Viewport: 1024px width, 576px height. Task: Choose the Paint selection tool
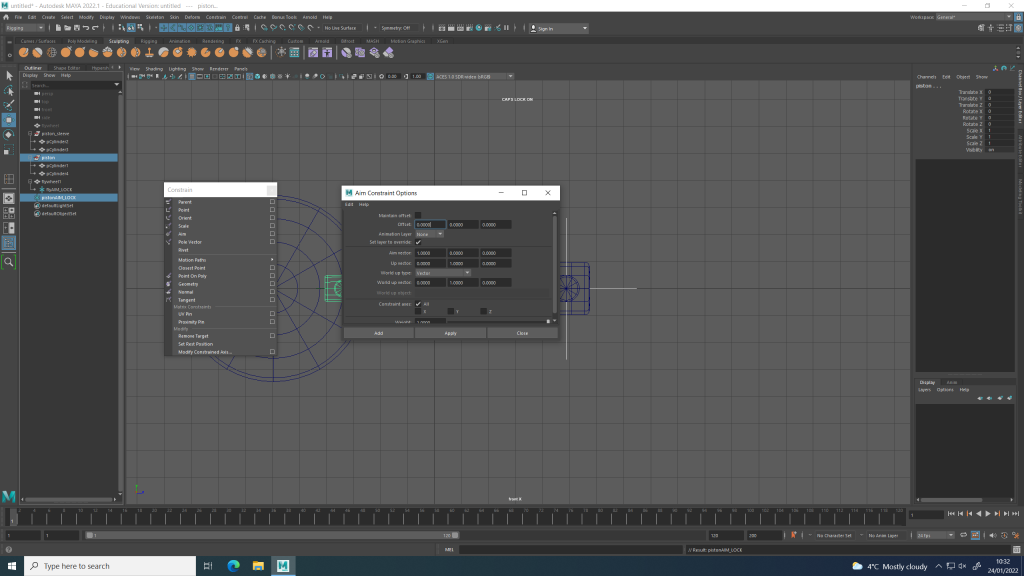(x=8, y=104)
